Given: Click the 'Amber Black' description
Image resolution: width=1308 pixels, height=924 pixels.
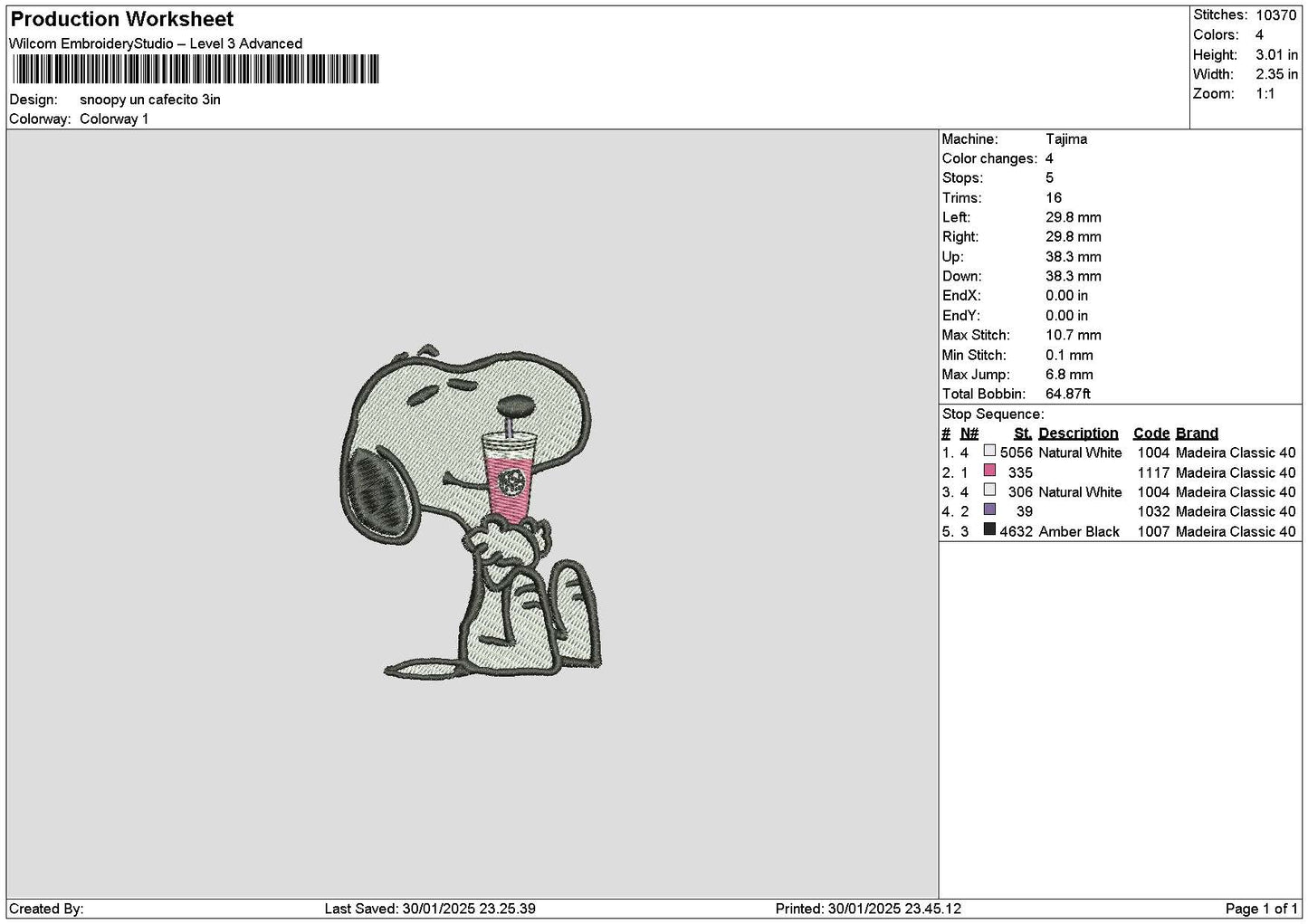Looking at the screenshot, I should 1079,532.
